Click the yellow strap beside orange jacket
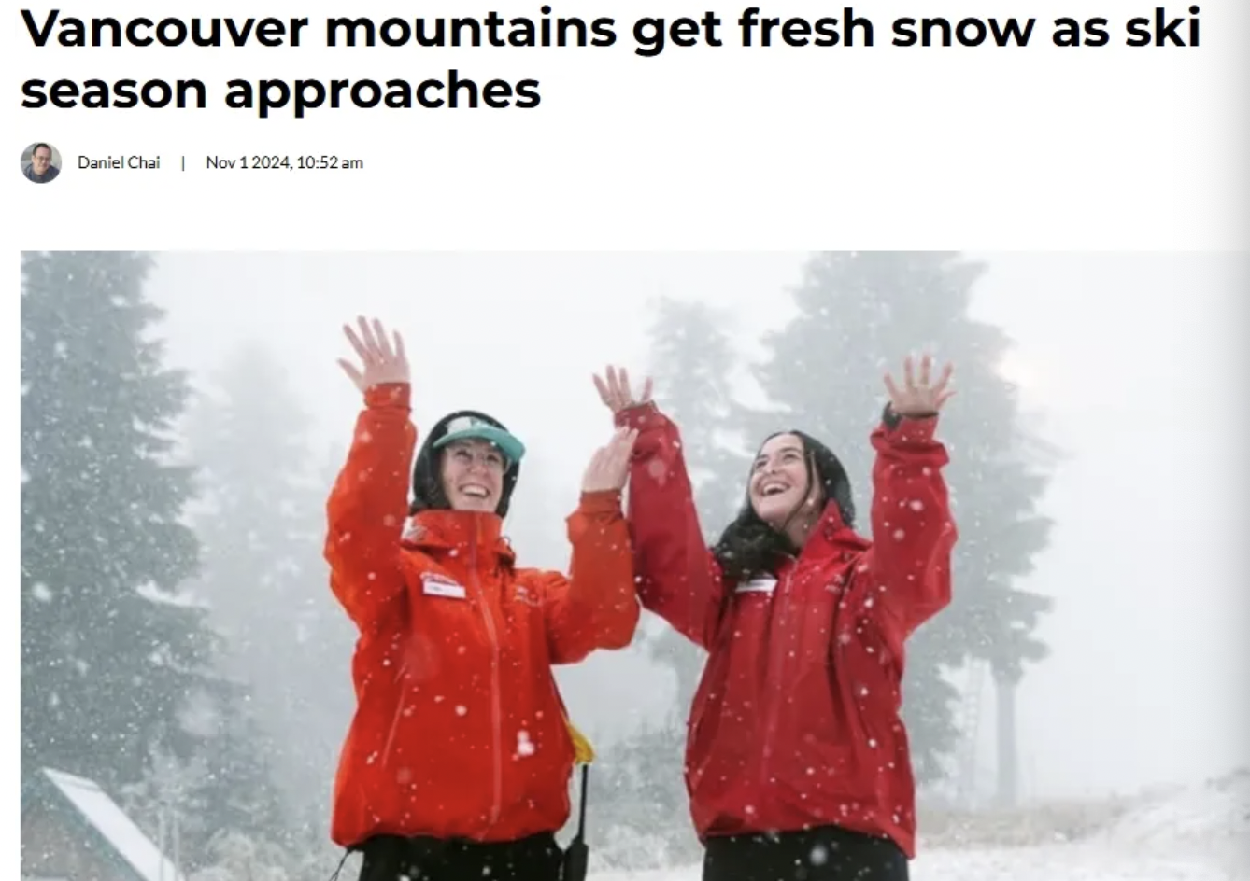This screenshot has width=1250, height=881. point(581,744)
